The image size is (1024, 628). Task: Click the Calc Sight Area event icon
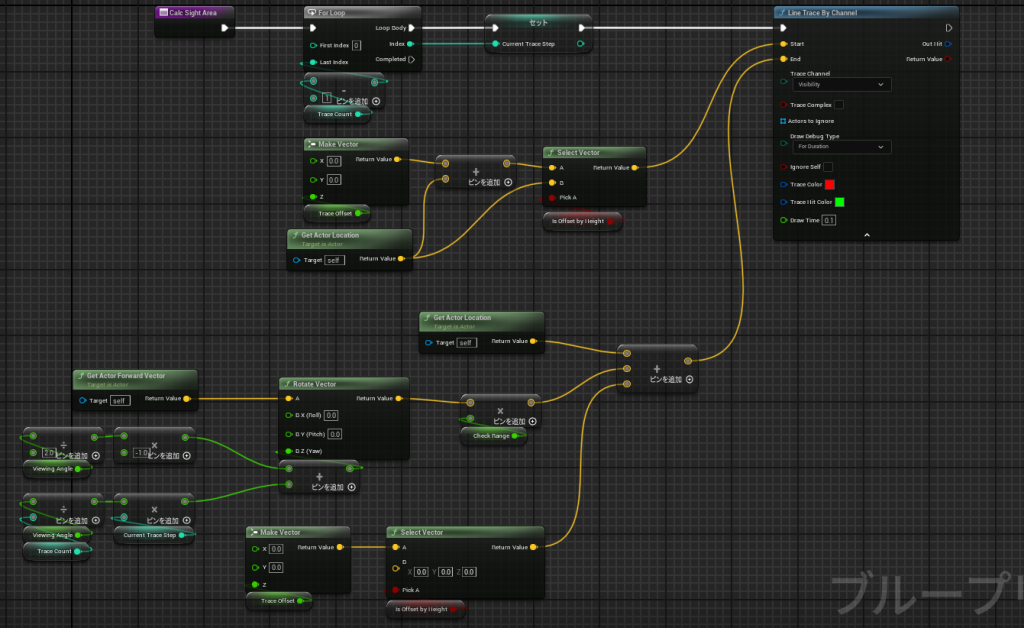pyautogui.click(x=164, y=13)
